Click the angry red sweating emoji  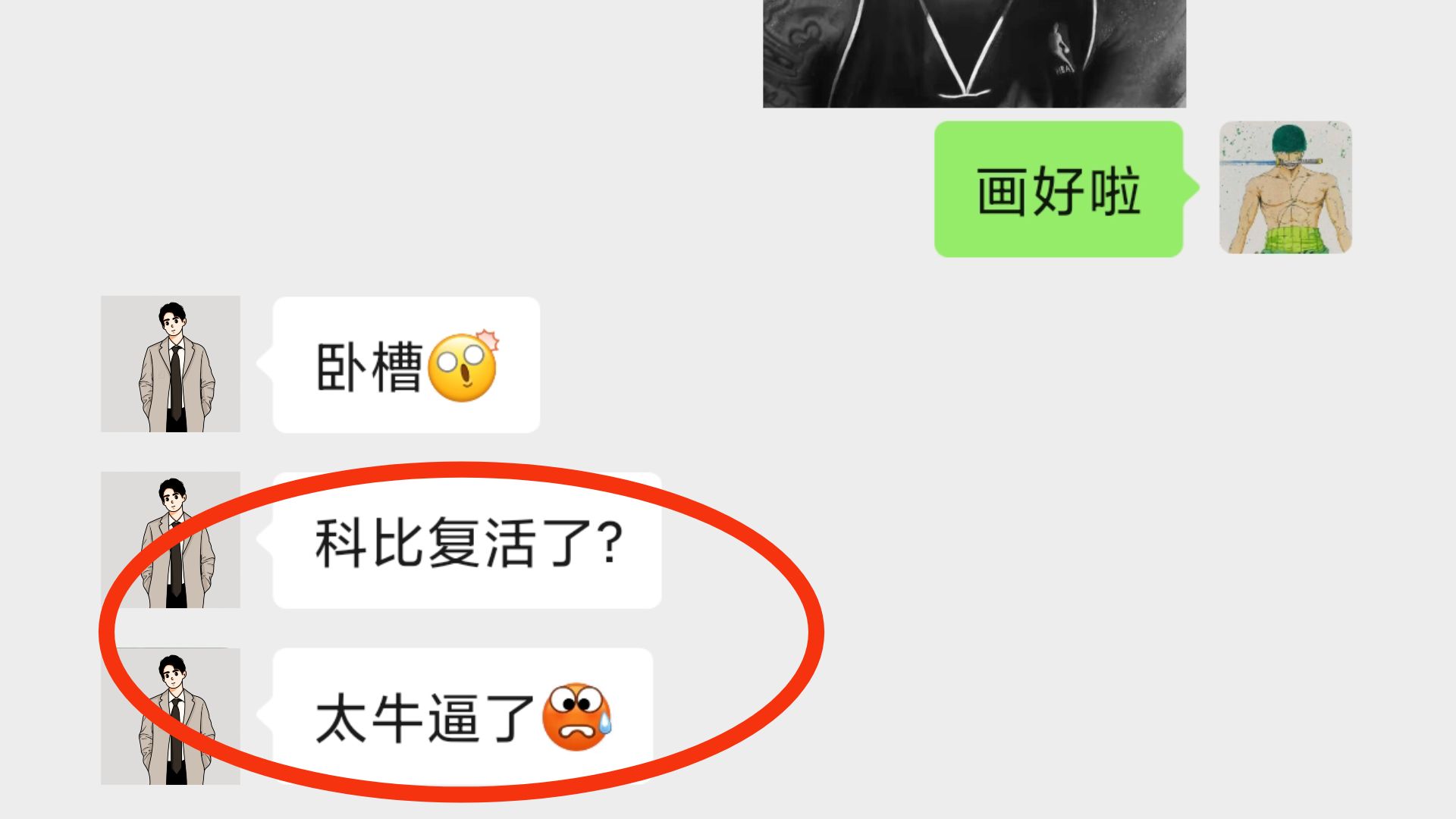coord(577,717)
